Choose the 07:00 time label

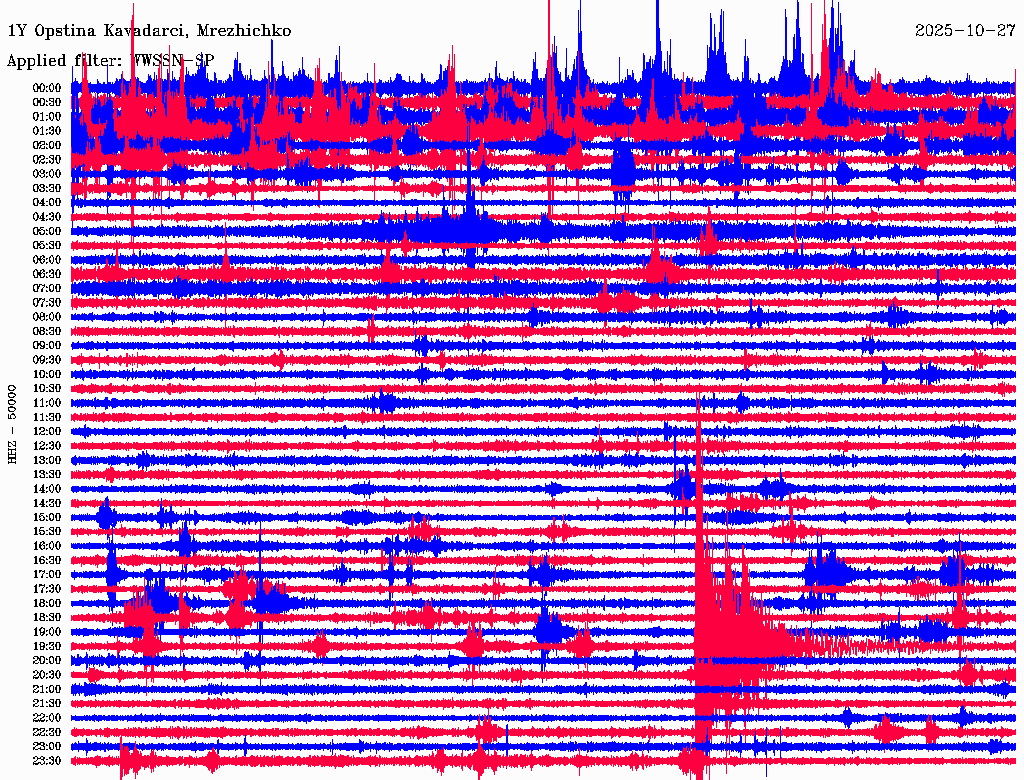coord(47,289)
